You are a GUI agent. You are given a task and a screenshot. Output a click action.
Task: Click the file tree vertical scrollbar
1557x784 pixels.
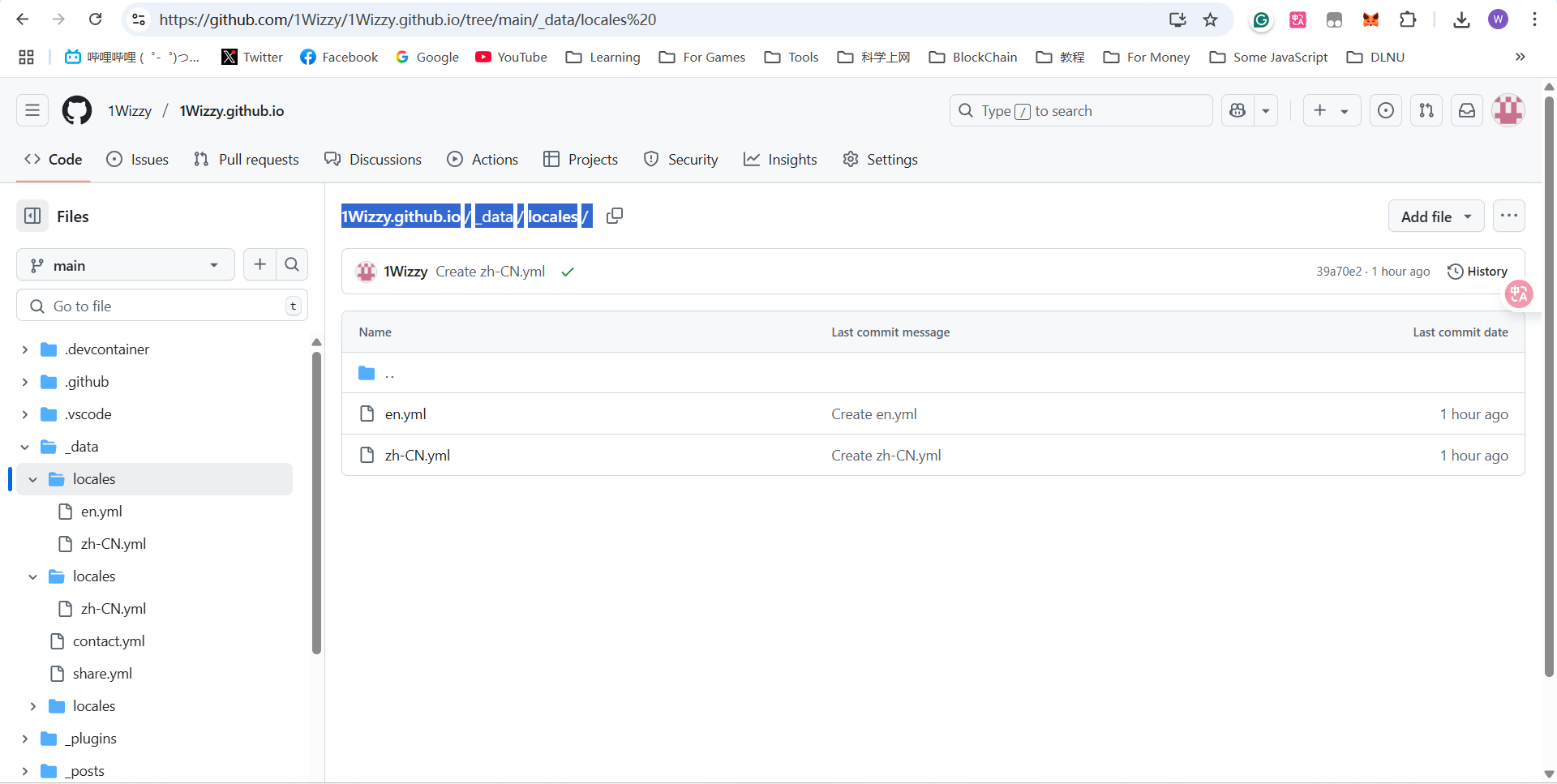point(316,503)
